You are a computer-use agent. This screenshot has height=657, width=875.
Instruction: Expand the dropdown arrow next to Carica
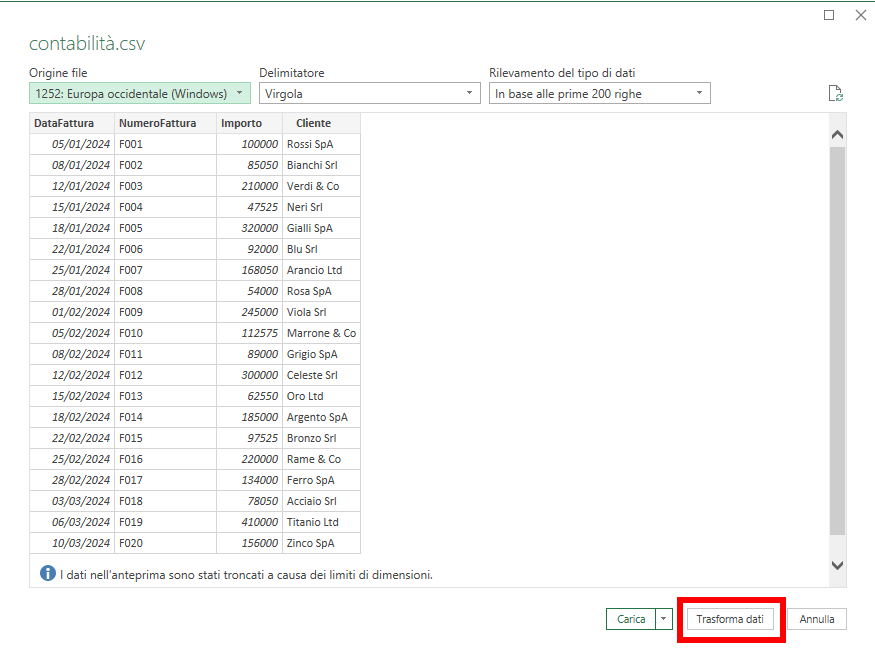coord(664,619)
